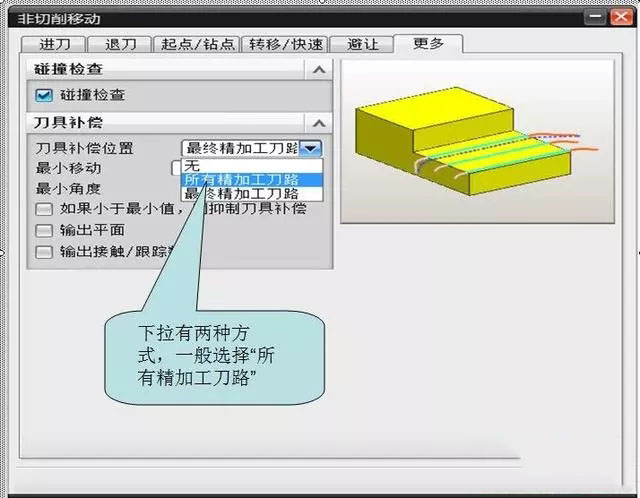Open the 避让 tab
Image resolution: width=640 pixels, height=498 pixels.
tap(362, 44)
